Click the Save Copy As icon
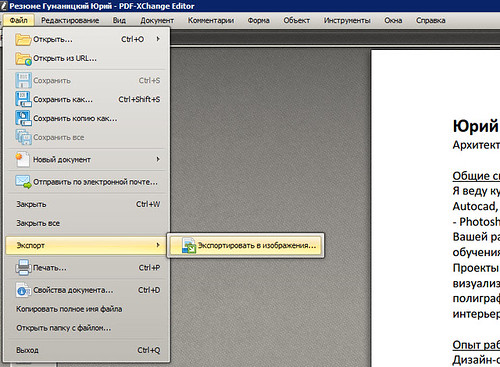Viewport: 500px width, 367px height. (23, 118)
